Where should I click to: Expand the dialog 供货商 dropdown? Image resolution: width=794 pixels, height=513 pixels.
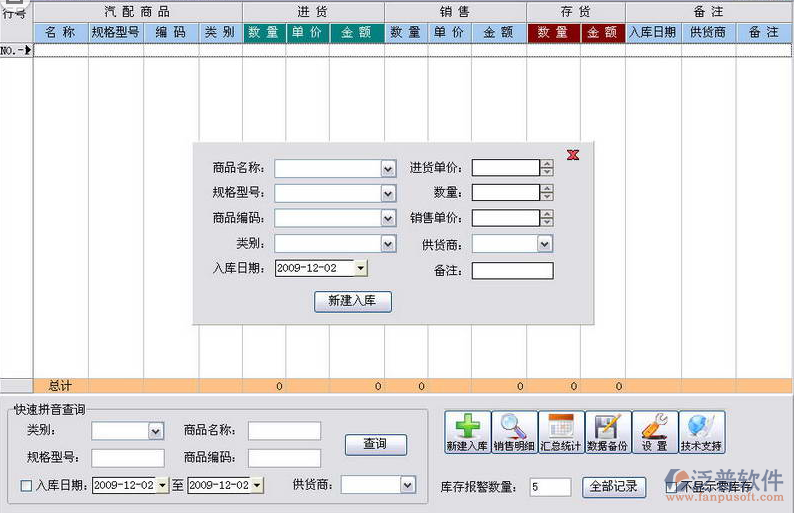[x=544, y=244]
